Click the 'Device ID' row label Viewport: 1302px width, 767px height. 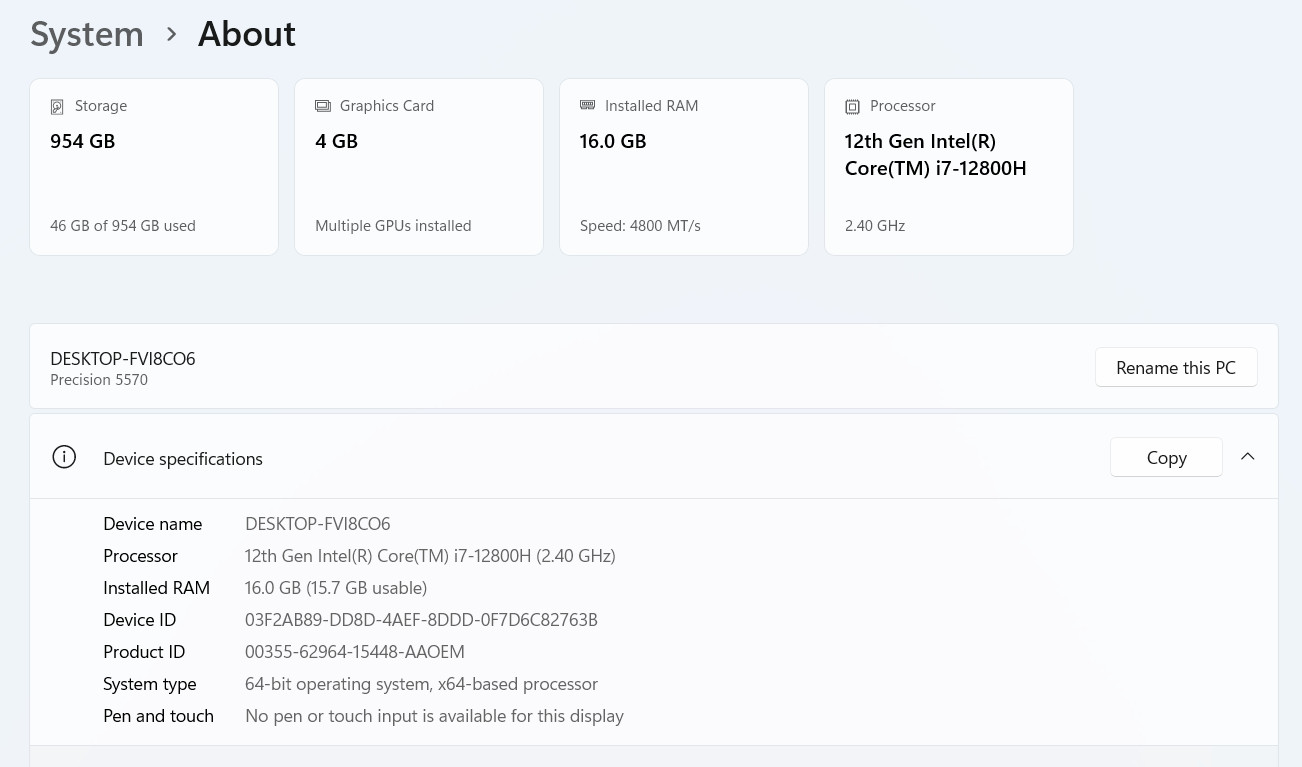point(140,620)
